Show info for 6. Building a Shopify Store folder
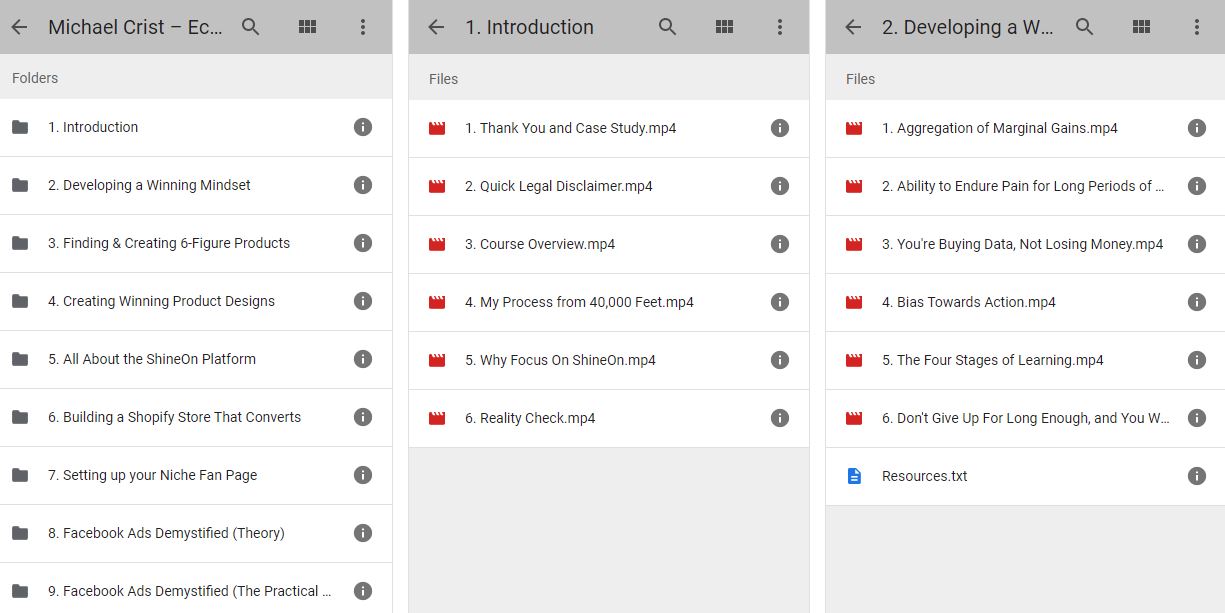This screenshot has width=1225, height=613. pyautogui.click(x=363, y=417)
